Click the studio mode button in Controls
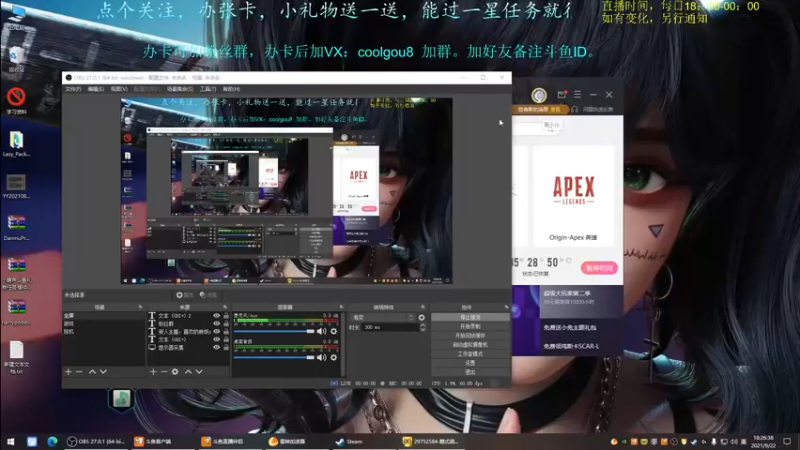This screenshot has height=450, width=800. (470, 354)
